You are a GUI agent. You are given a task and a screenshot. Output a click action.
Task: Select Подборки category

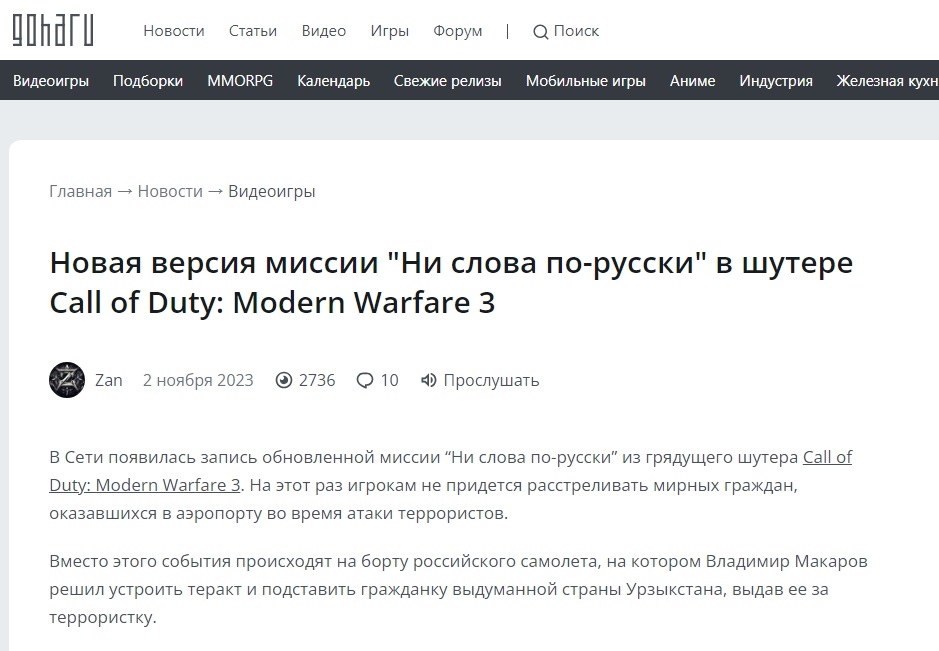(148, 80)
